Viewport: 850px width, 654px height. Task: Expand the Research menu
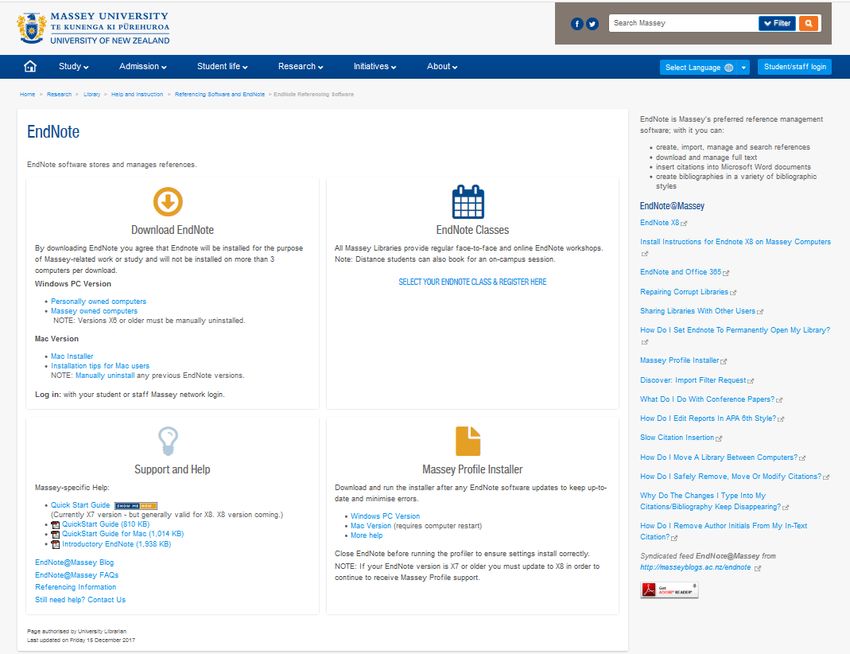coord(300,66)
